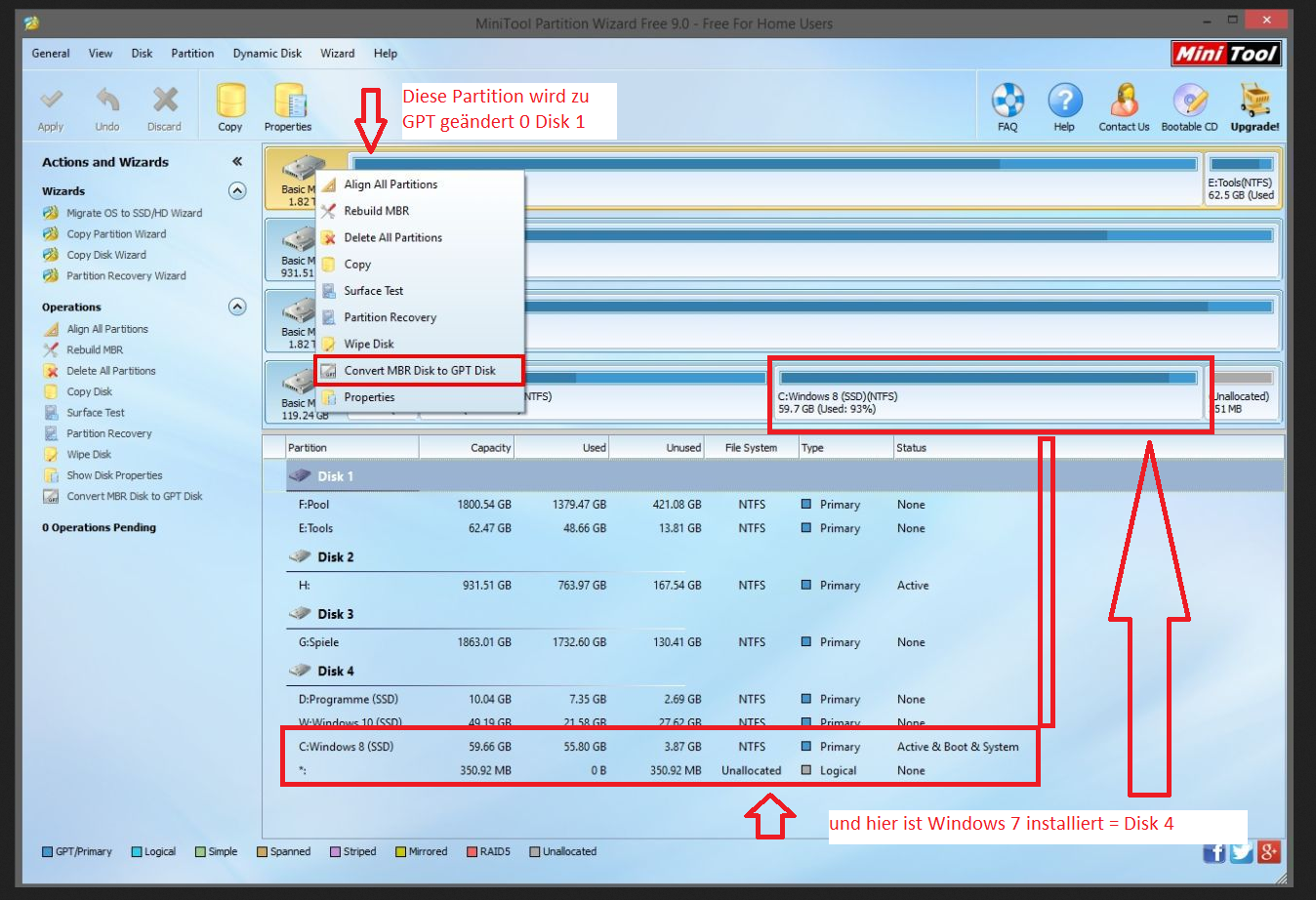Click the GPT/Primary legend color swatch
1316x900 pixels.
[47, 852]
